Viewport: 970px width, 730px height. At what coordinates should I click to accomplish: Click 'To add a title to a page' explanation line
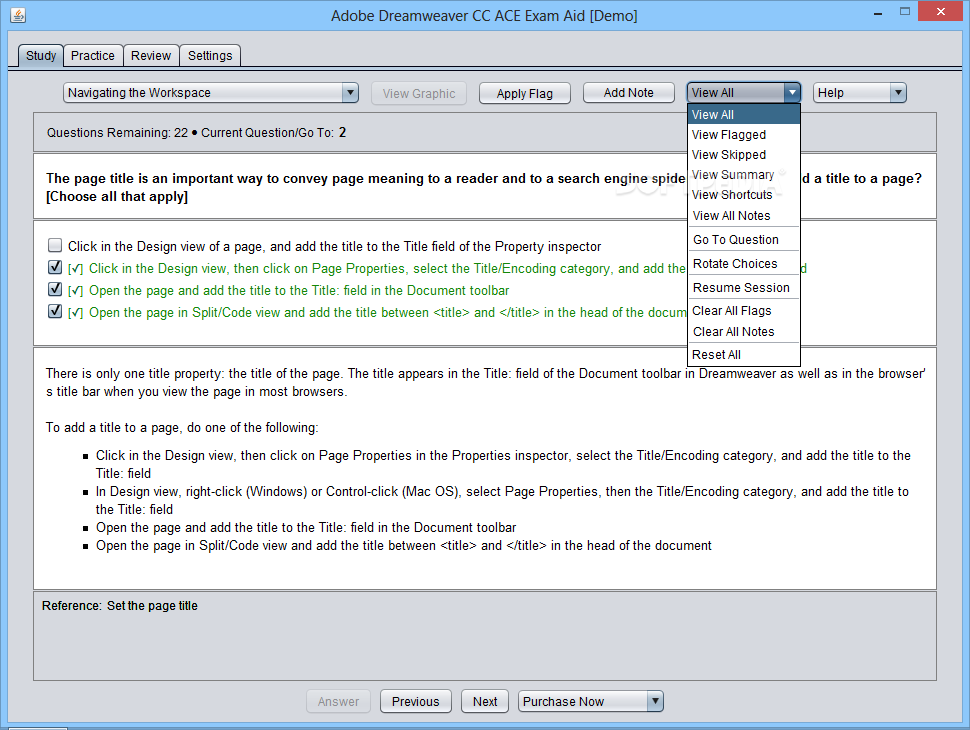click(x=182, y=427)
